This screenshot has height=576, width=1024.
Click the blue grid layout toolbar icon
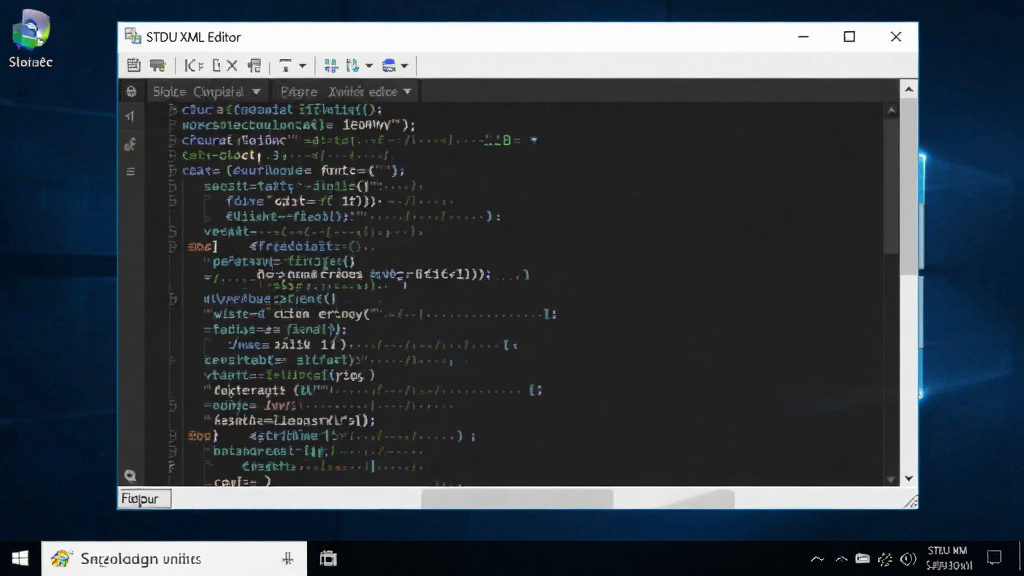[x=331, y=65]
